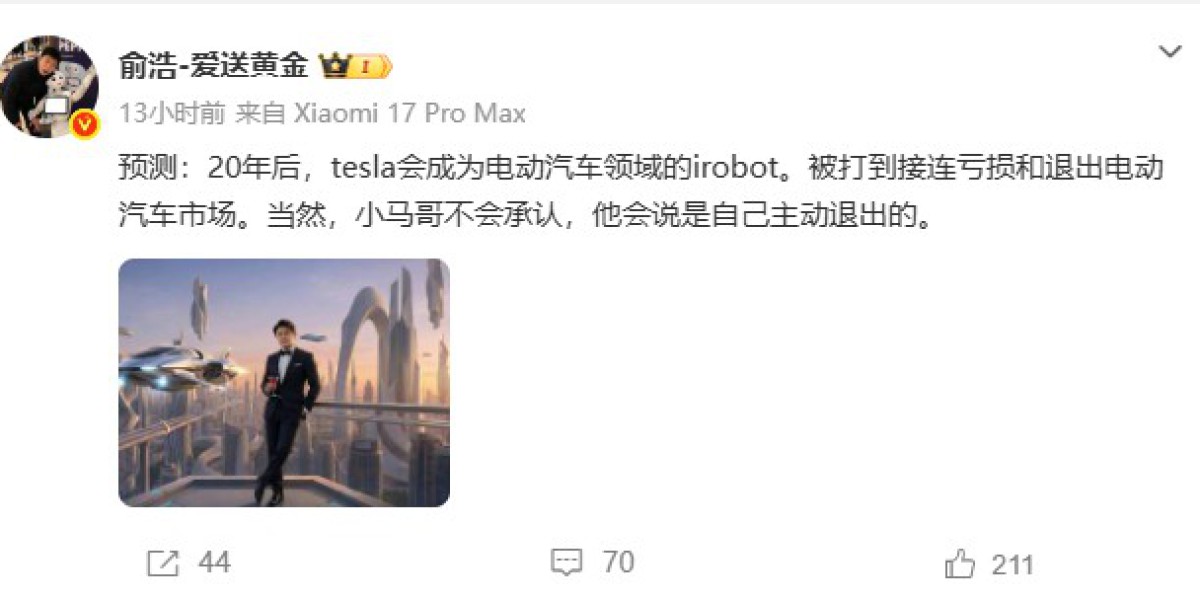Viewport: 1200px width, 600px height.
Task: Open the post options chevron menu
Action: point(1169,51)
